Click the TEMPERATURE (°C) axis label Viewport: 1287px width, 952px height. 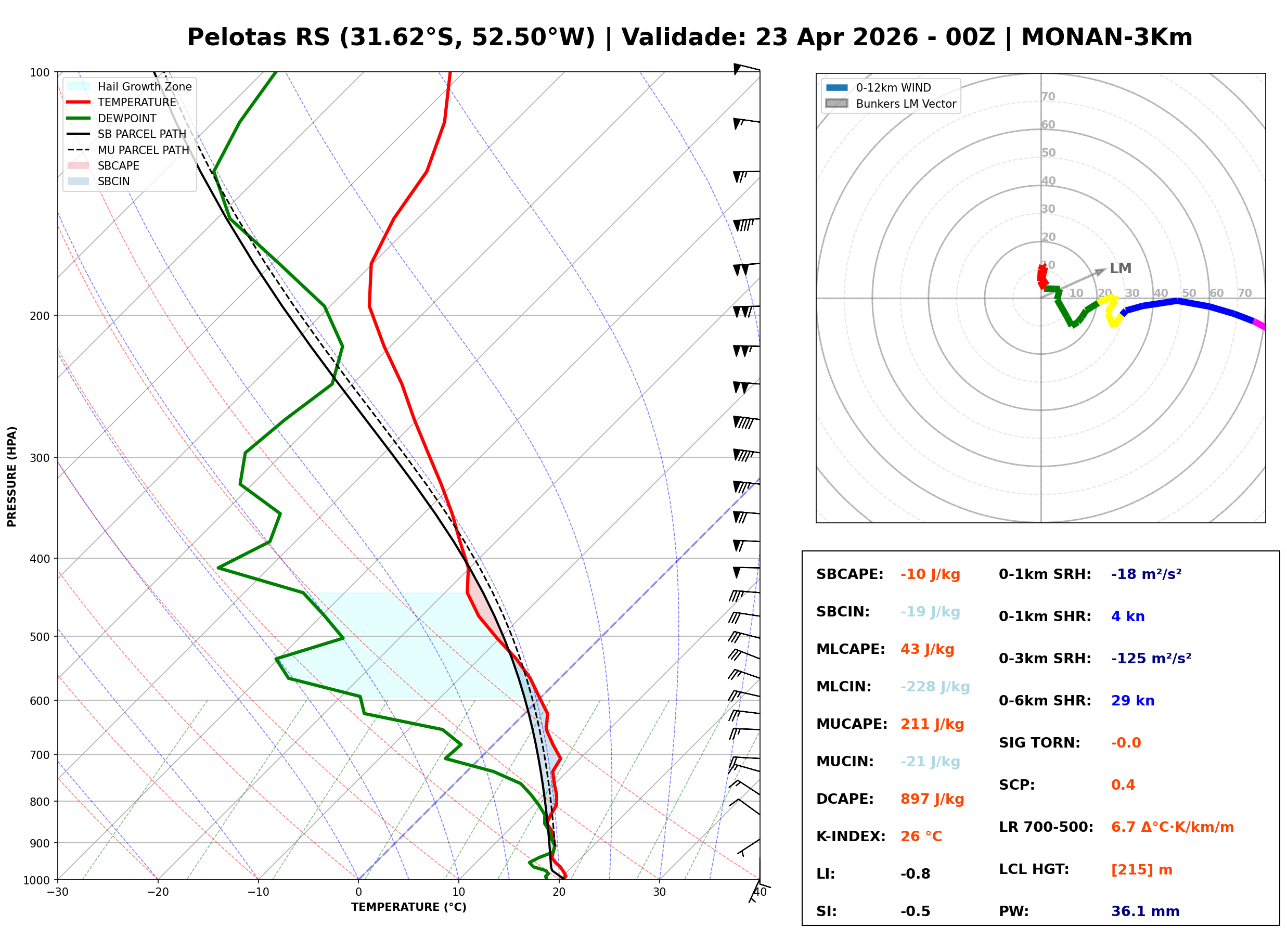[408, 907]
